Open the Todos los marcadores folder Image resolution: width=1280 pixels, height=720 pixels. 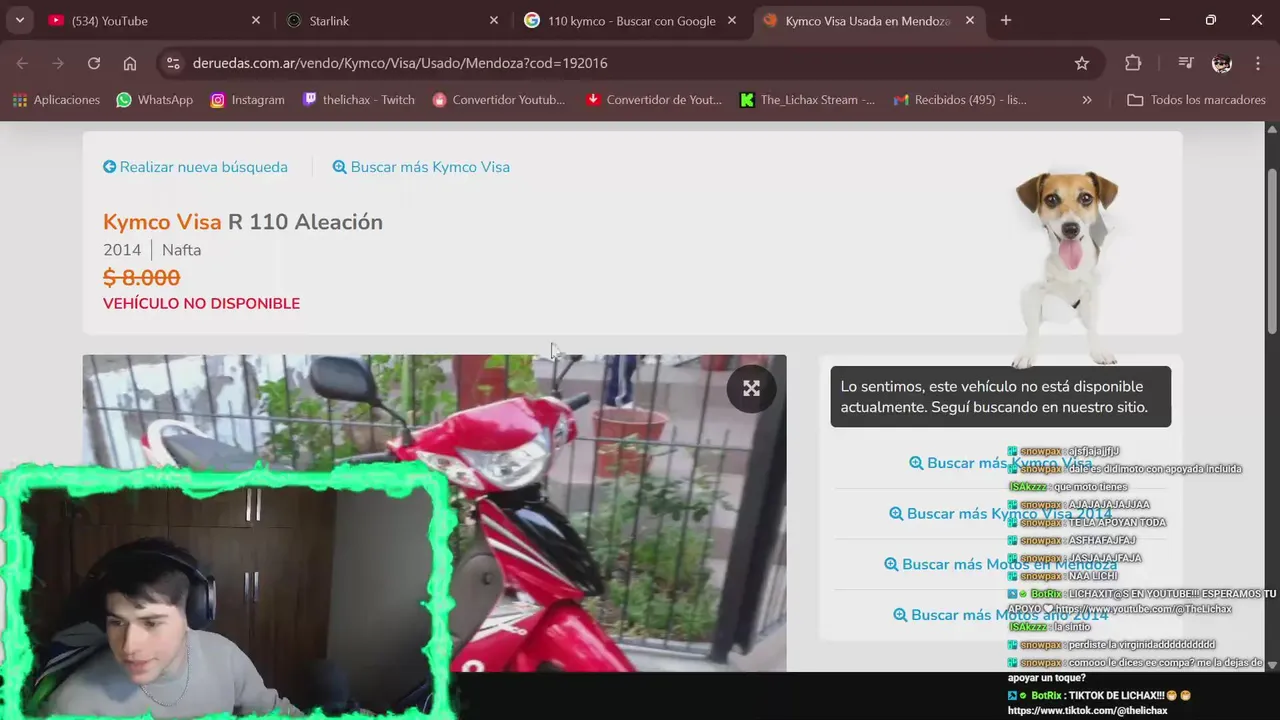1196,100
